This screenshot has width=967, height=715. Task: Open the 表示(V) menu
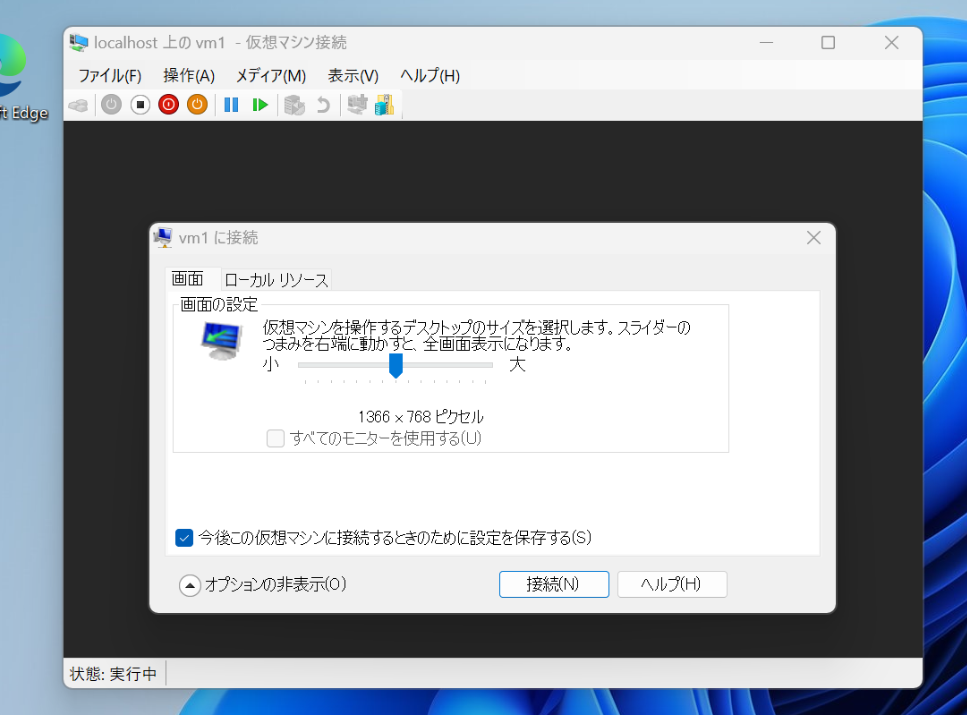pyautogui.click(x=353, y=76)
